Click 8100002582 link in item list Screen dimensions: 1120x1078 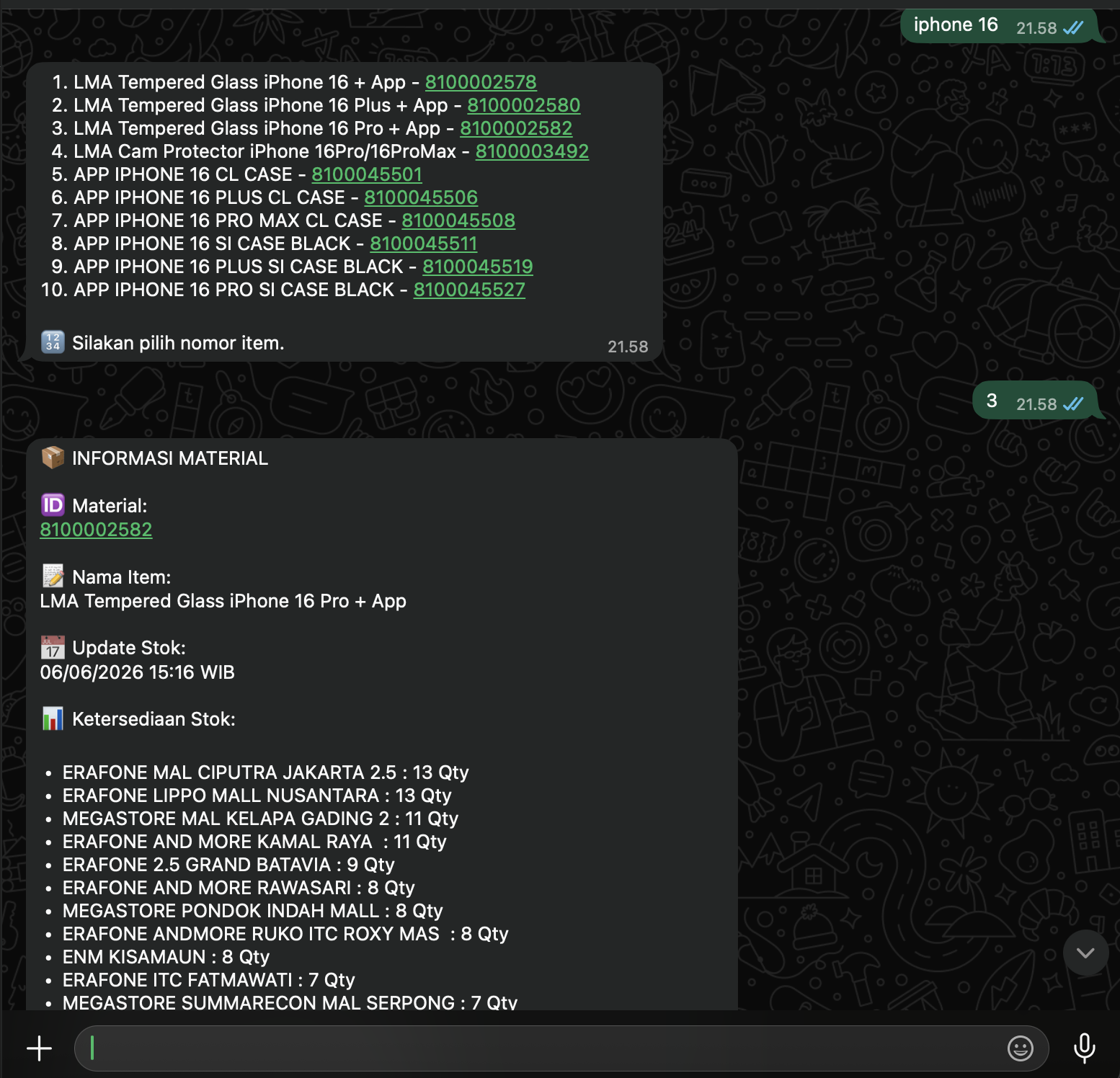[516, 128]
